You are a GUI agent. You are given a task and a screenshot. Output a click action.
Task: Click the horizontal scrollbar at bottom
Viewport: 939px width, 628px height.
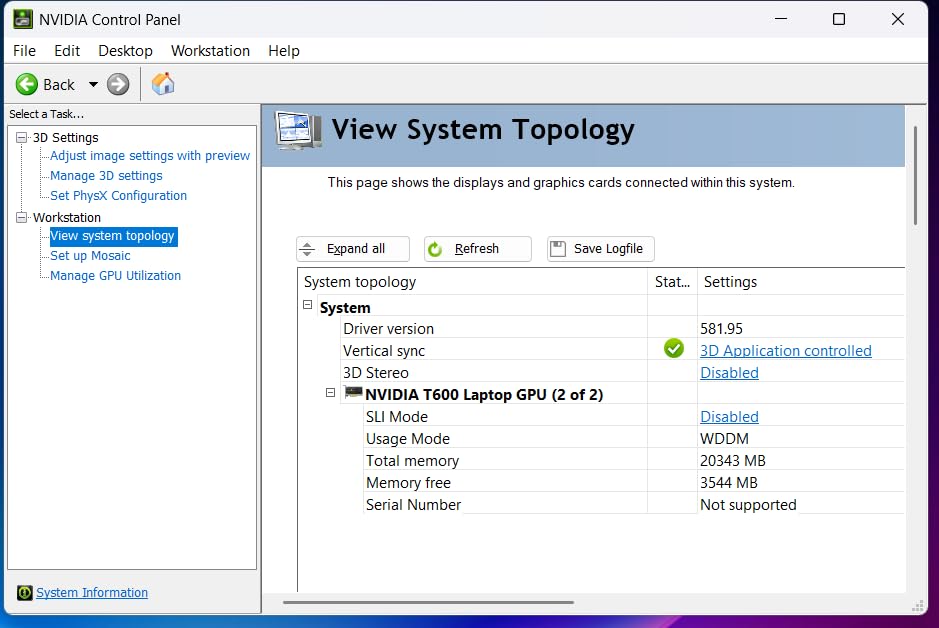(x=428, y=602)
